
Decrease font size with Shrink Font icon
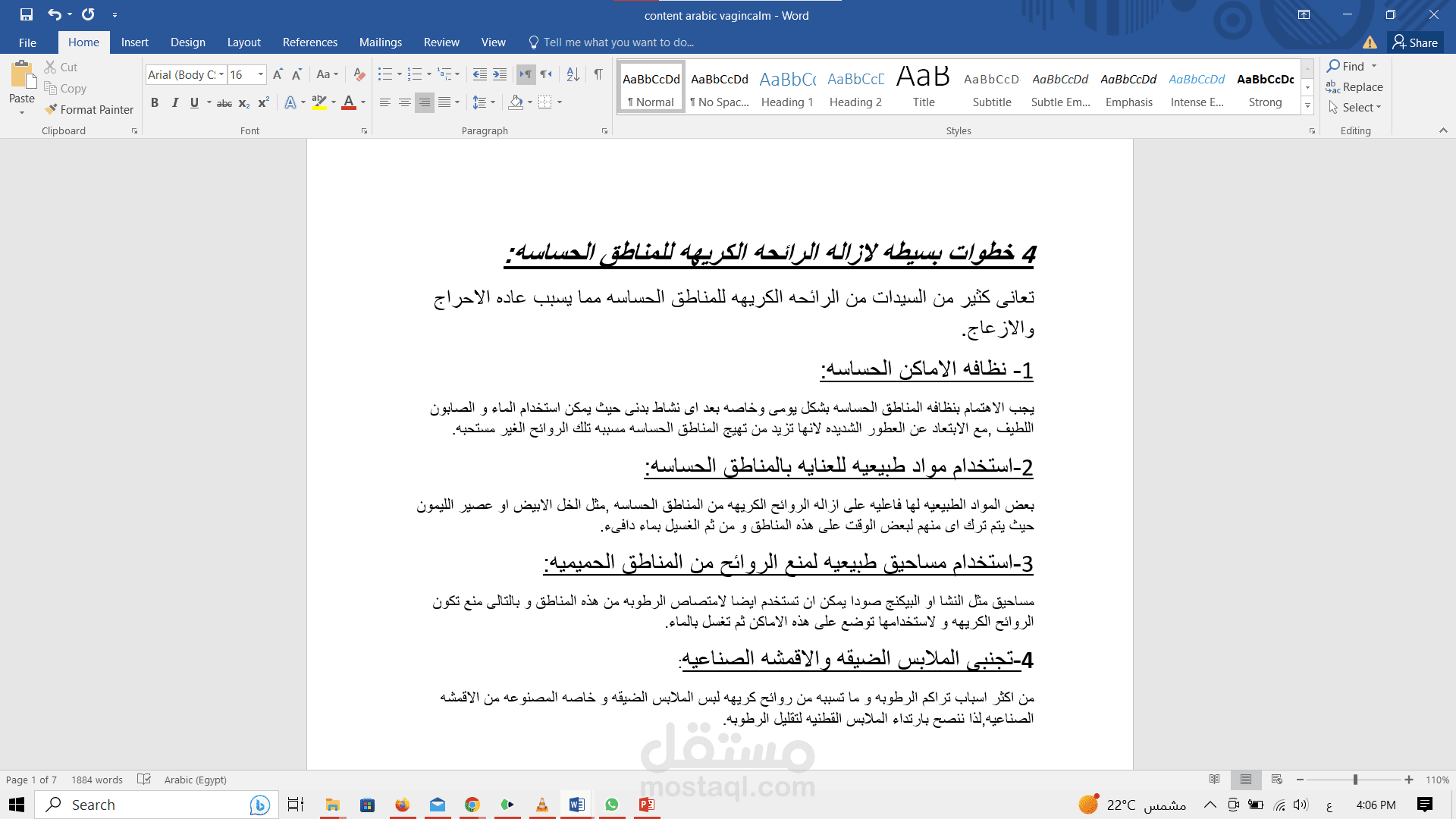(x=297, y=74)
